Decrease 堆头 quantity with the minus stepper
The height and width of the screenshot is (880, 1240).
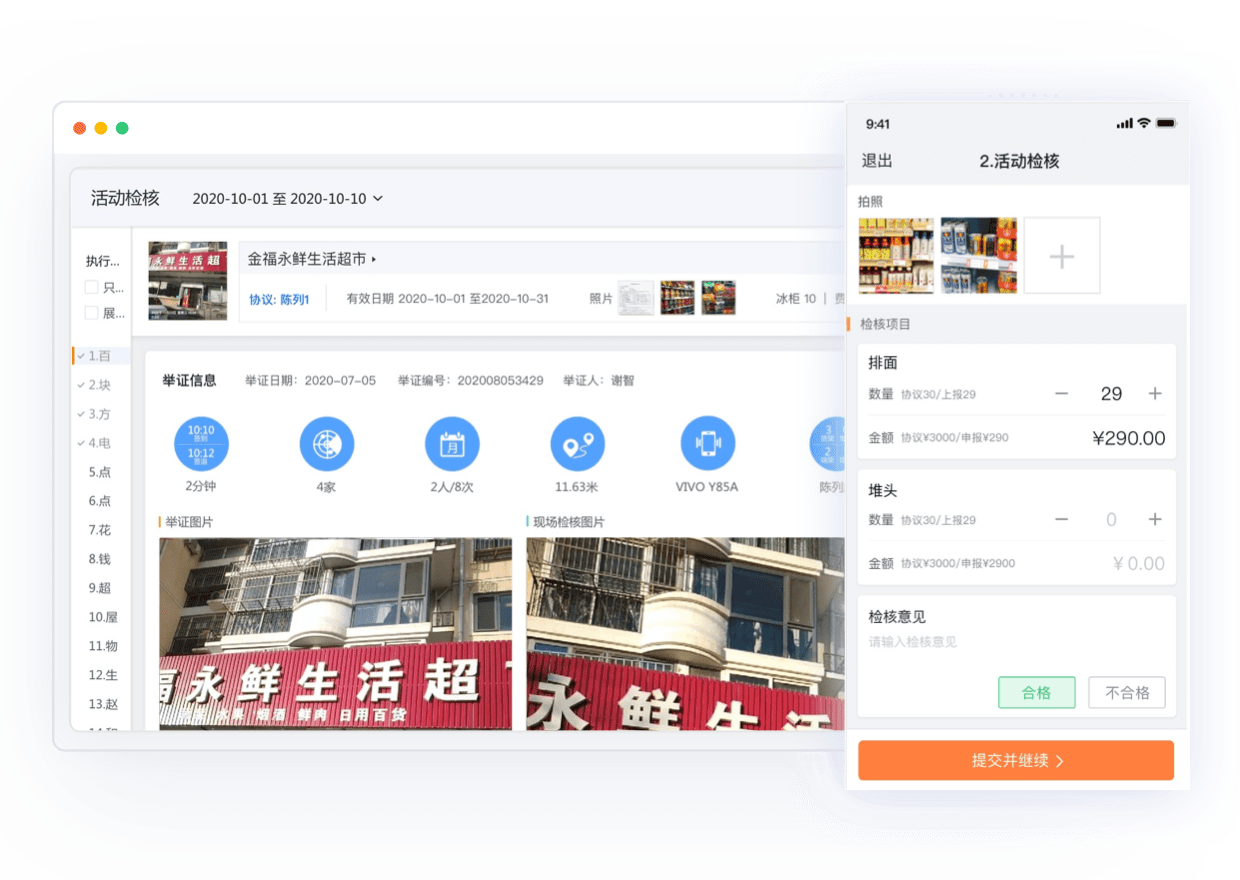click(1062, 519)
